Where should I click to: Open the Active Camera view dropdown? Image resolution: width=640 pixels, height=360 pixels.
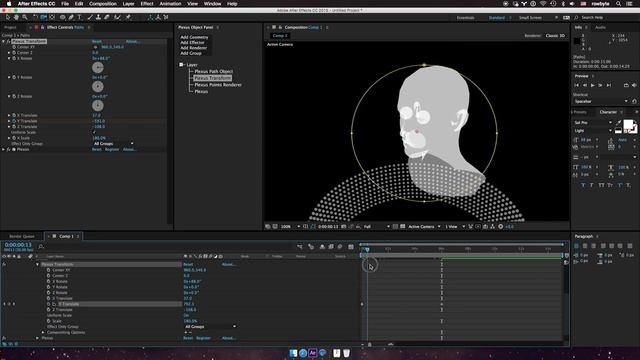[424, 227]
